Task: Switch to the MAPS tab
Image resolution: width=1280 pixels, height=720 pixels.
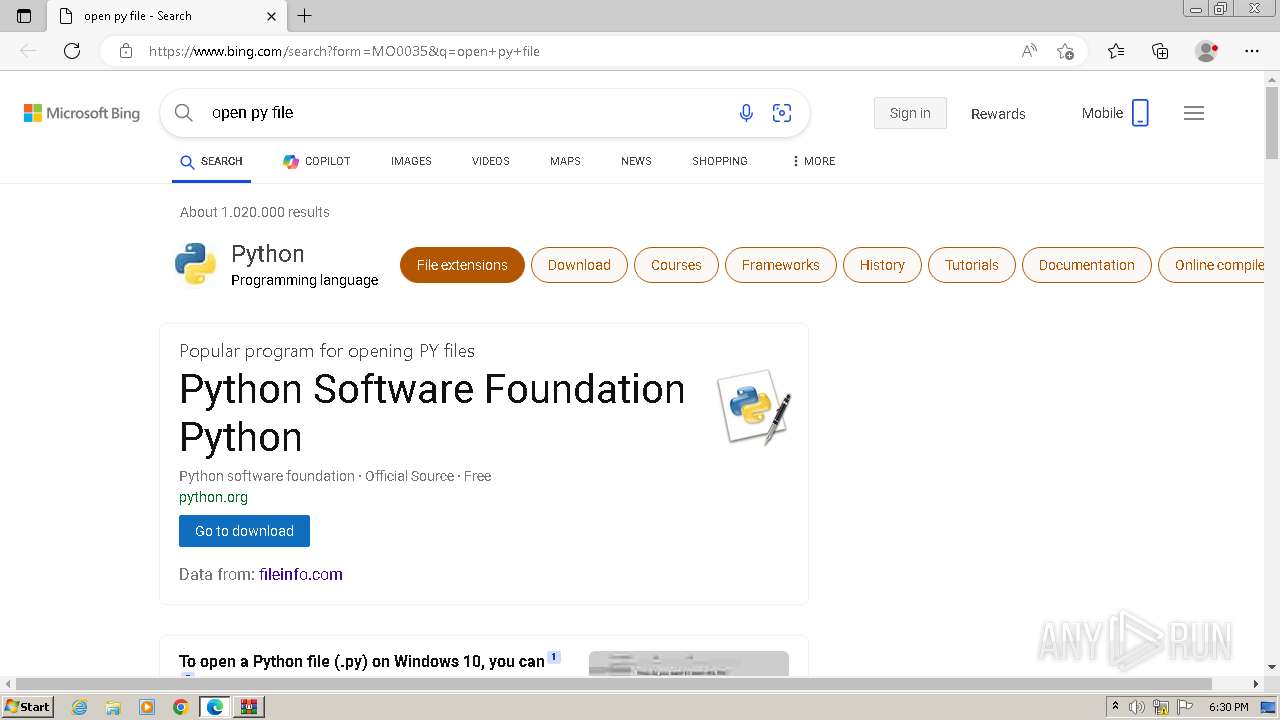Action: (565, 161)
